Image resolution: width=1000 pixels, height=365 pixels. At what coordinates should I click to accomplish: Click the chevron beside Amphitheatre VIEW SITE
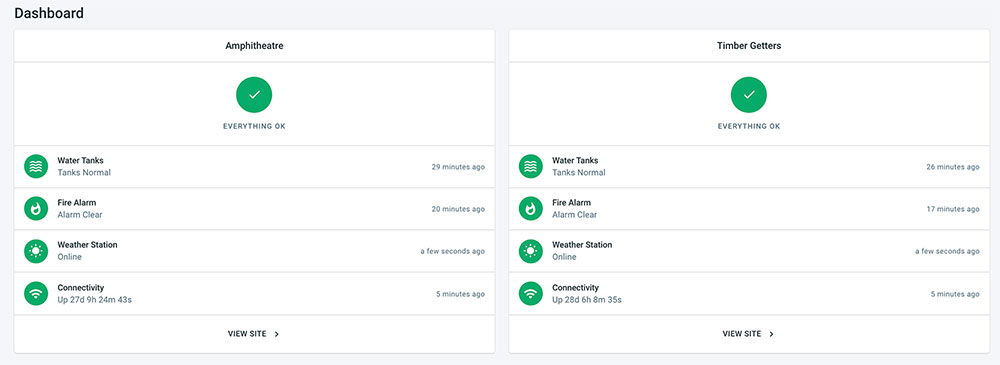point(277,334)
